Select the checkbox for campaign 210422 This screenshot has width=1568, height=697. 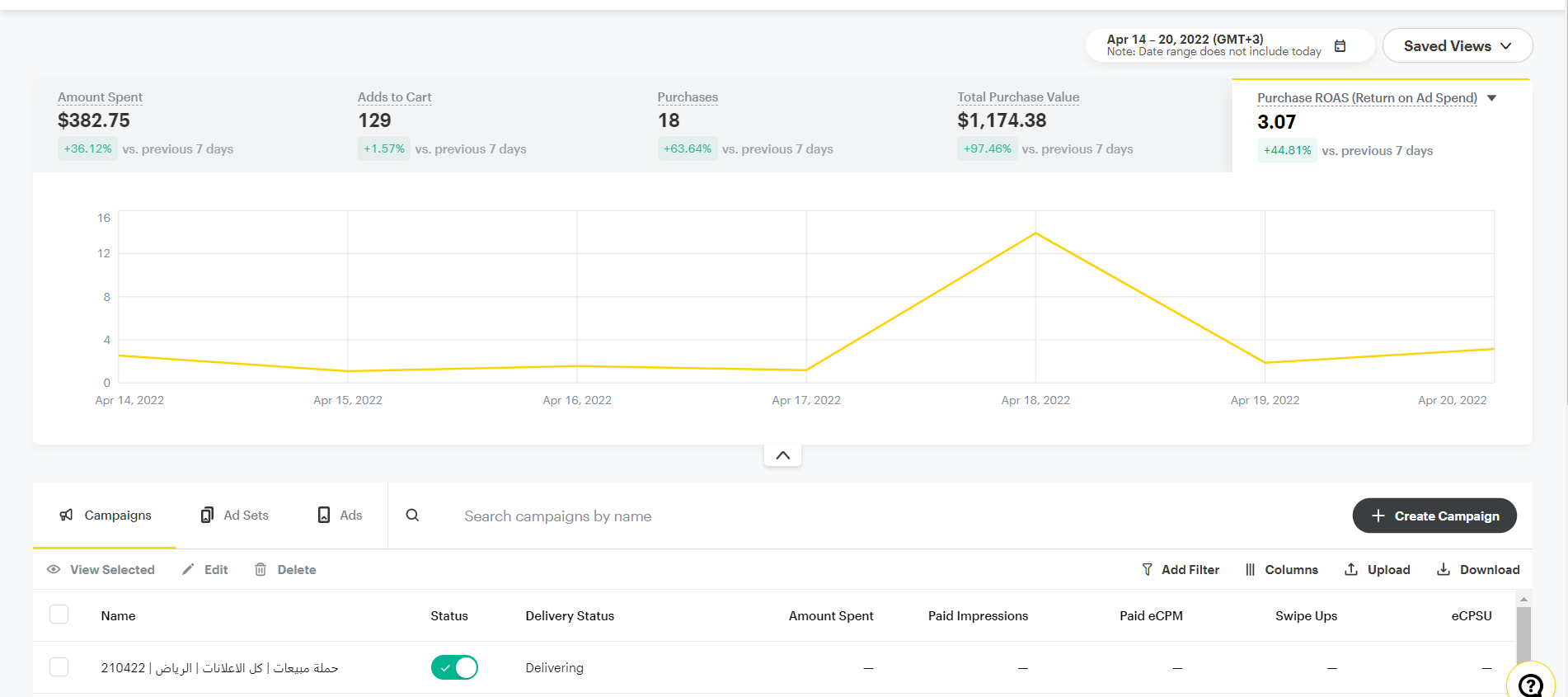point(59,666)
